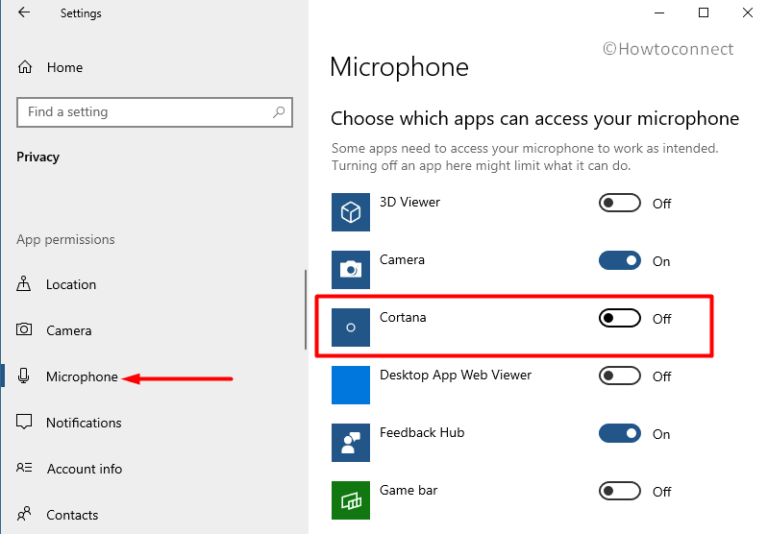Select the Microphone sidebar icon
The width and height of the screenshot is (768, 534).
tap(24, 376)
